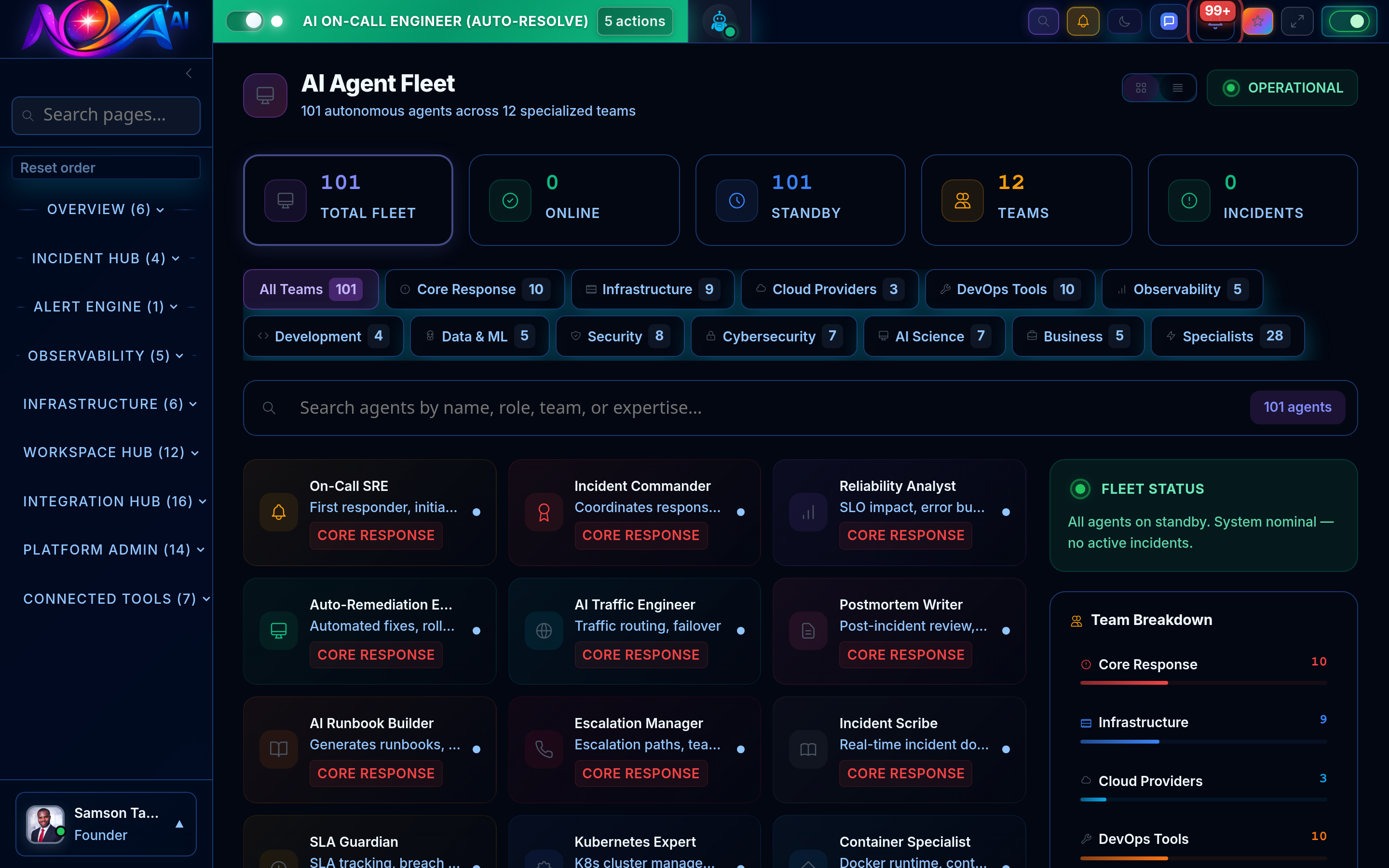Viewport: 1389px width, 868px height.
Task: Switch fleet view to list layout
Action: click(1178, 88)
